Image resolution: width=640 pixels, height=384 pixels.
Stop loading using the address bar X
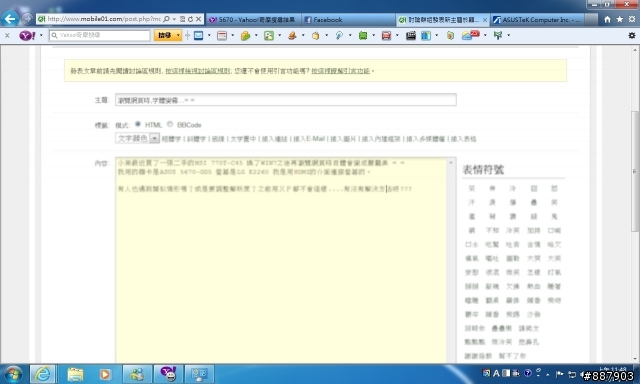pyautogui.click(x=198, y=19)
